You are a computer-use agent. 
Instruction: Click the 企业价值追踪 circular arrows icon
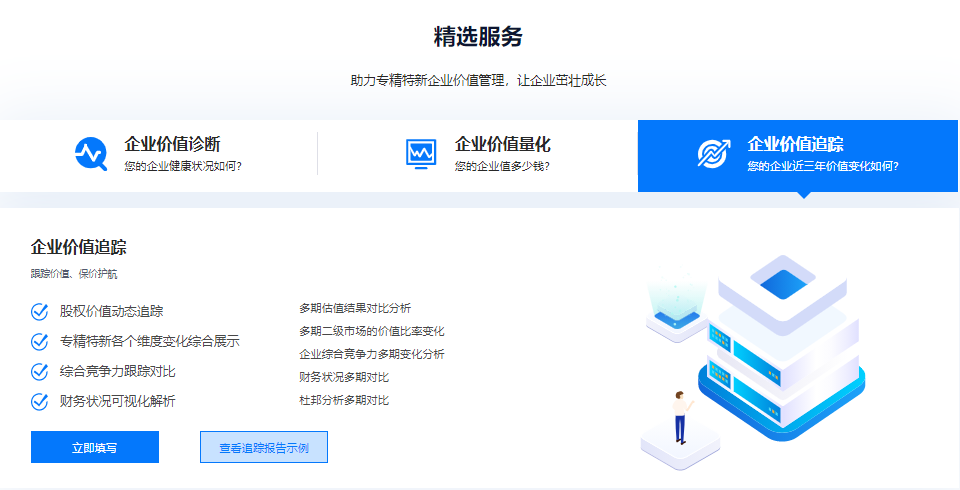click(713, 154)
